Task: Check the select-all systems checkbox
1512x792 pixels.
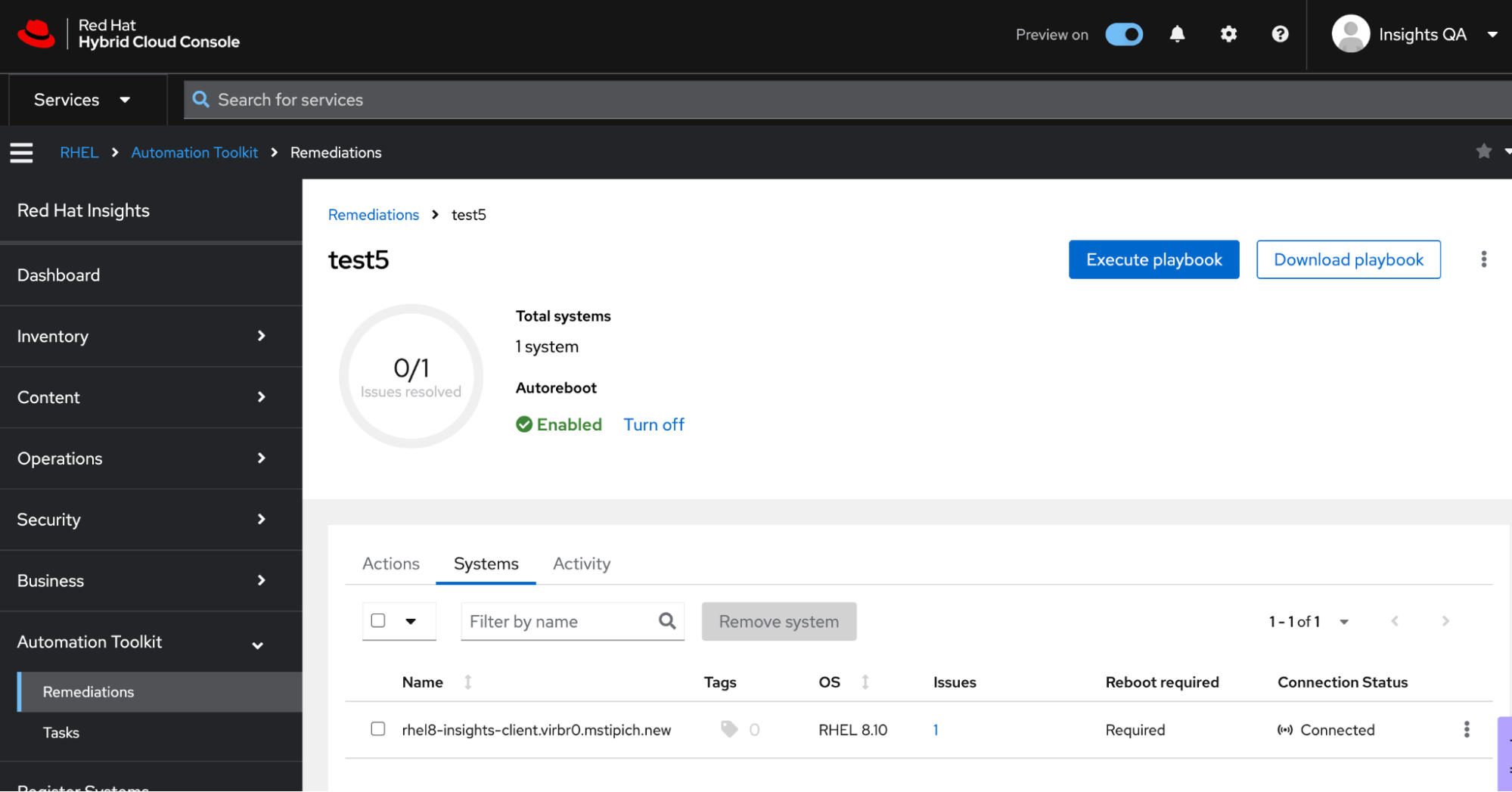Action: pos(378,621)
